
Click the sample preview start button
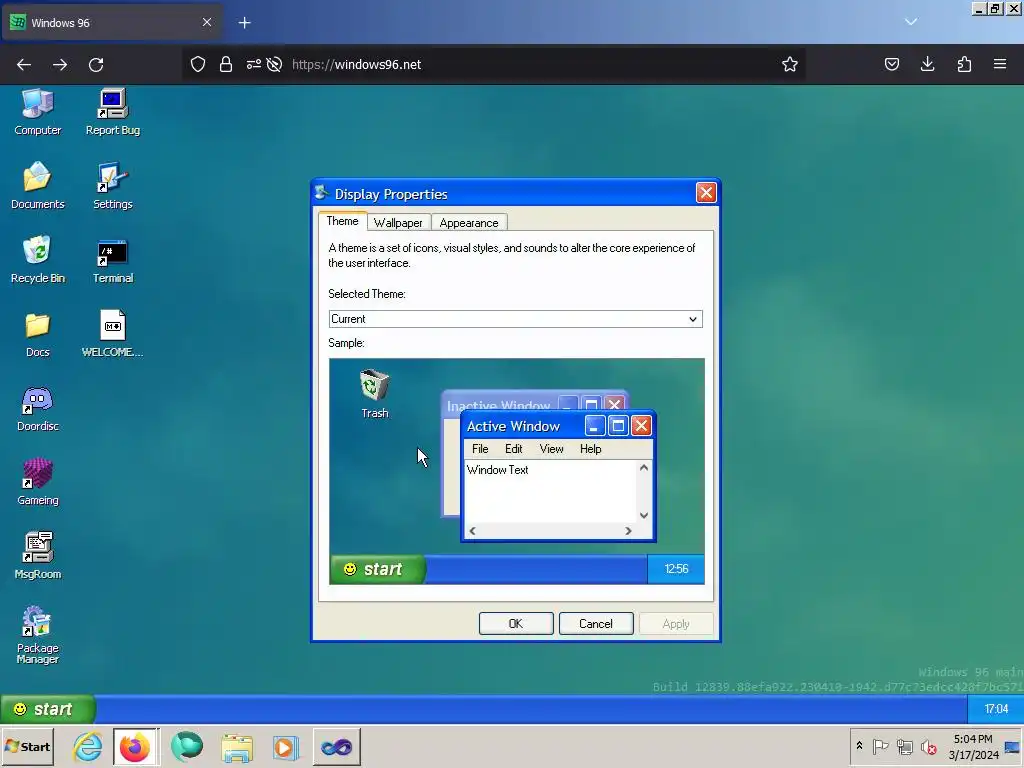[x=377, y=569]
